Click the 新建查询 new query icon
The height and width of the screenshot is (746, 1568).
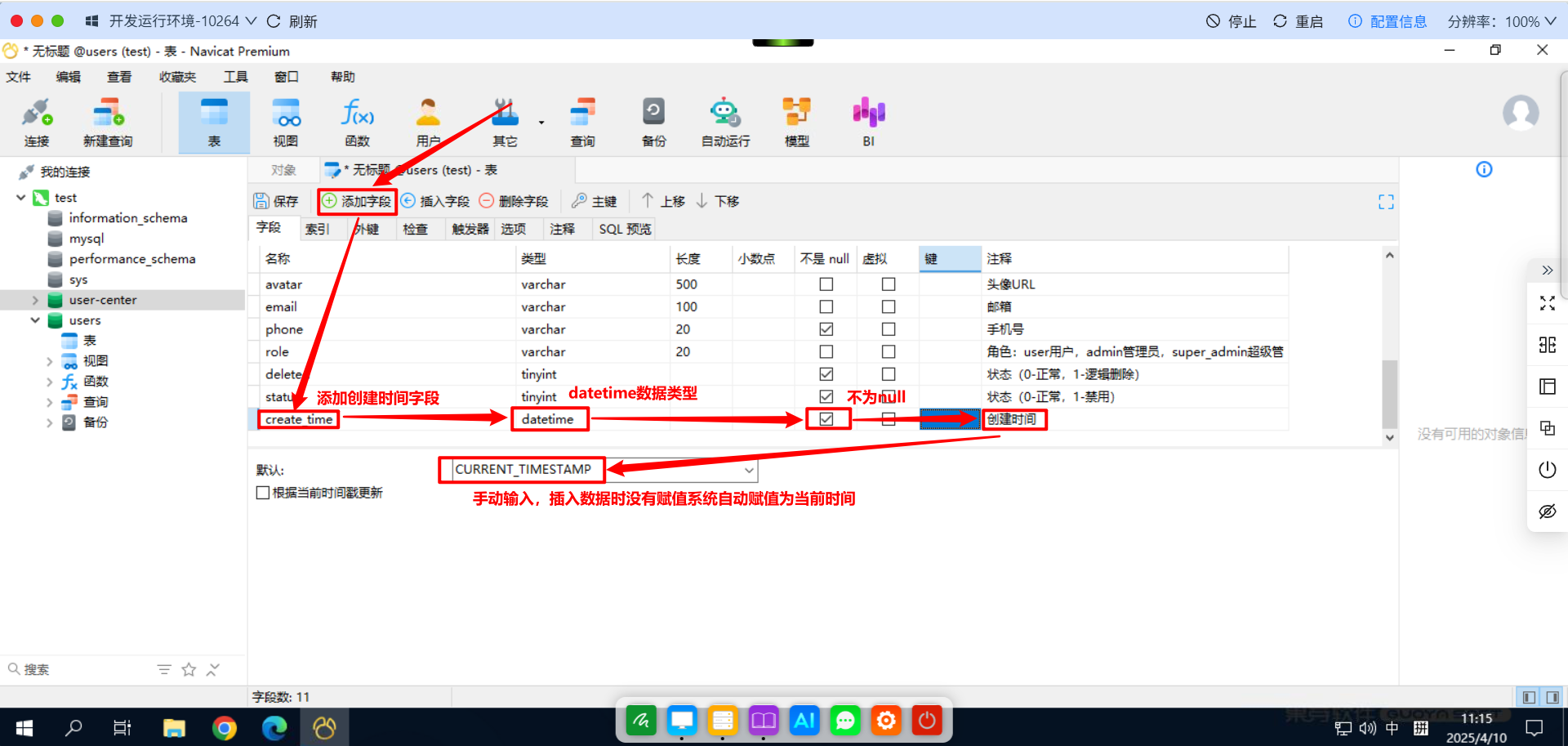(x=108, y=123)
